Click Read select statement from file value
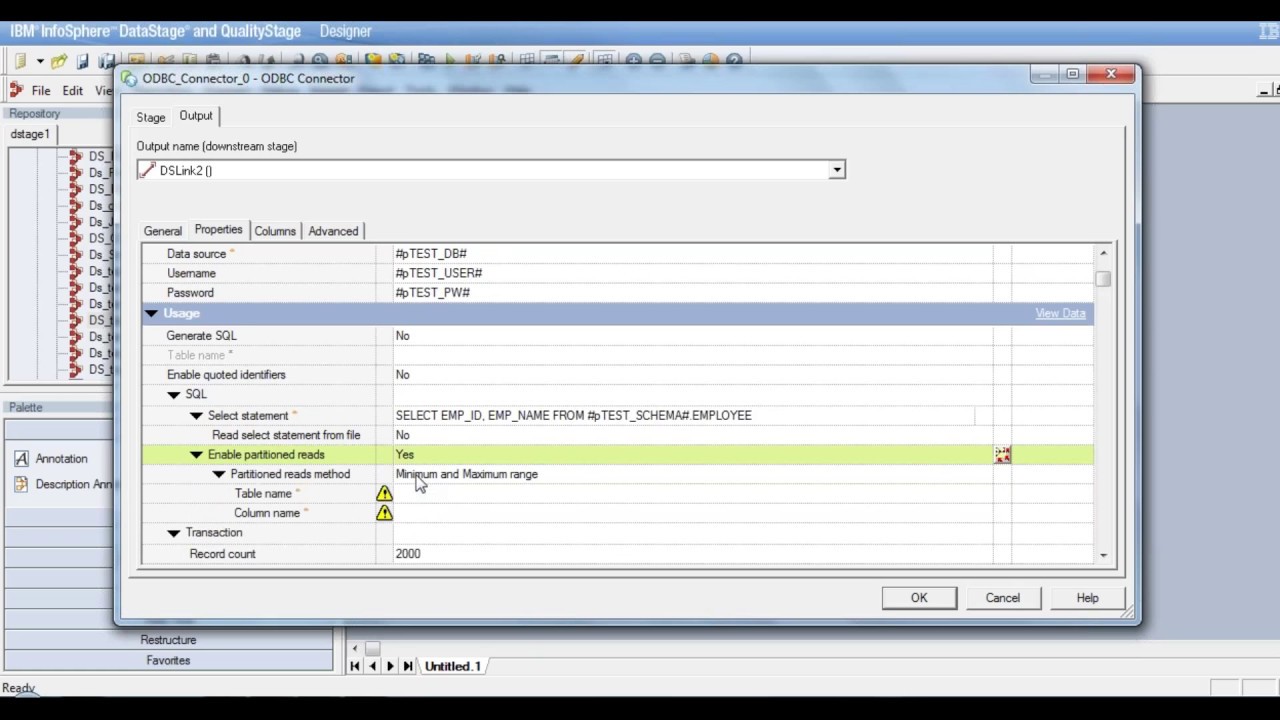 point(402,435)
